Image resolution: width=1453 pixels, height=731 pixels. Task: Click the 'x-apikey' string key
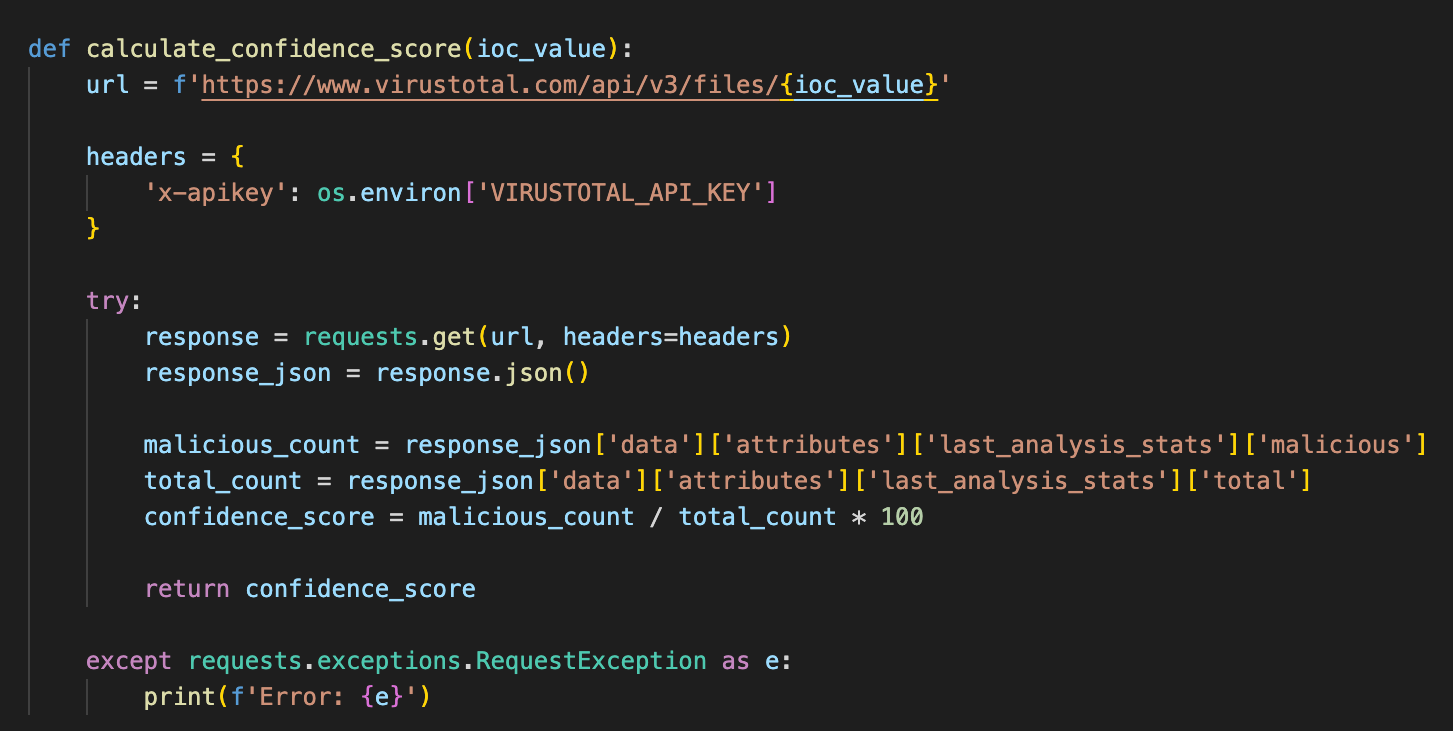tap(216, 193)
